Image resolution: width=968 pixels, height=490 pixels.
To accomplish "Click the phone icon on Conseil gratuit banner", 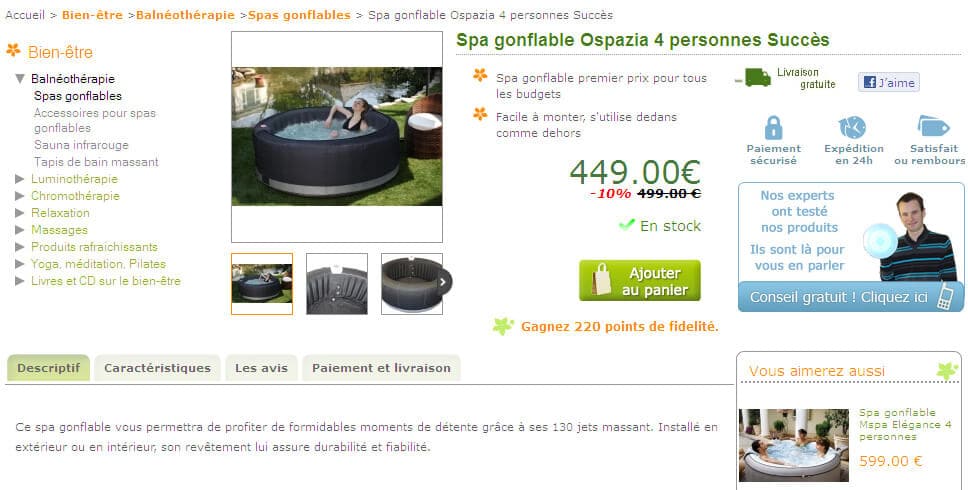I will (945, 296).
